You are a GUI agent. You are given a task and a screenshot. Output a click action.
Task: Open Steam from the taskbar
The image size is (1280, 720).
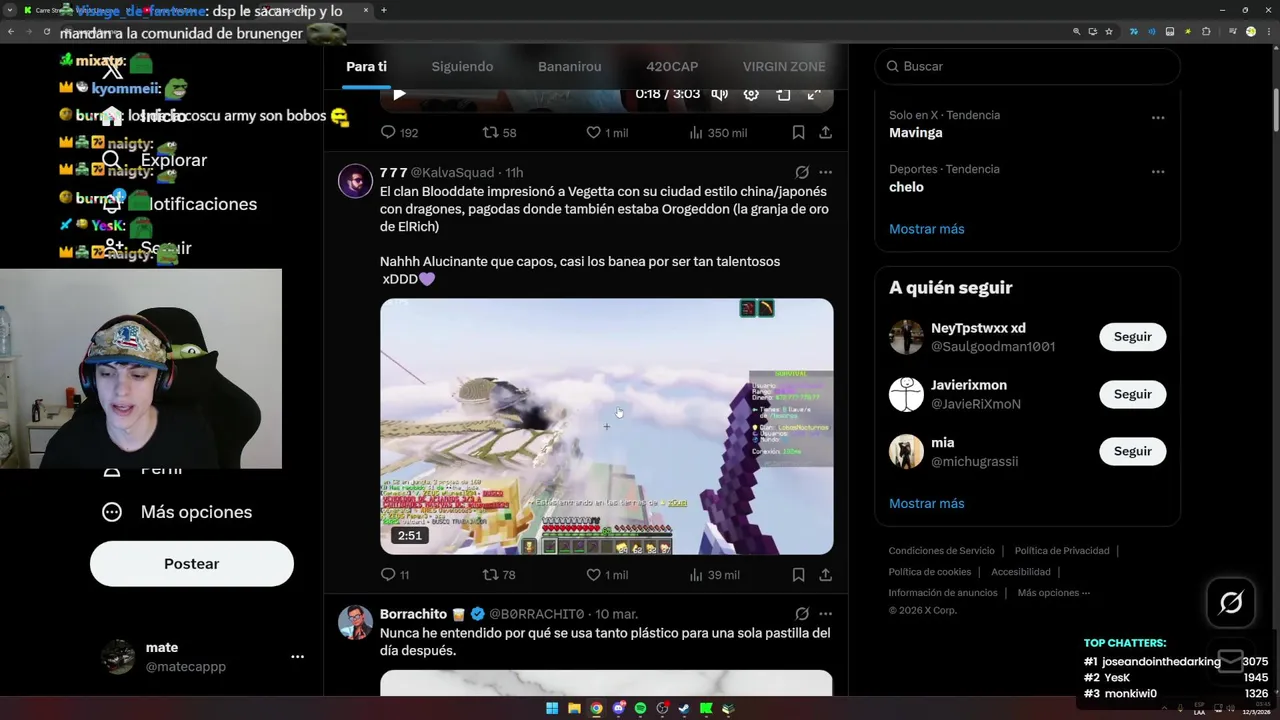click(x=684, y=709)
